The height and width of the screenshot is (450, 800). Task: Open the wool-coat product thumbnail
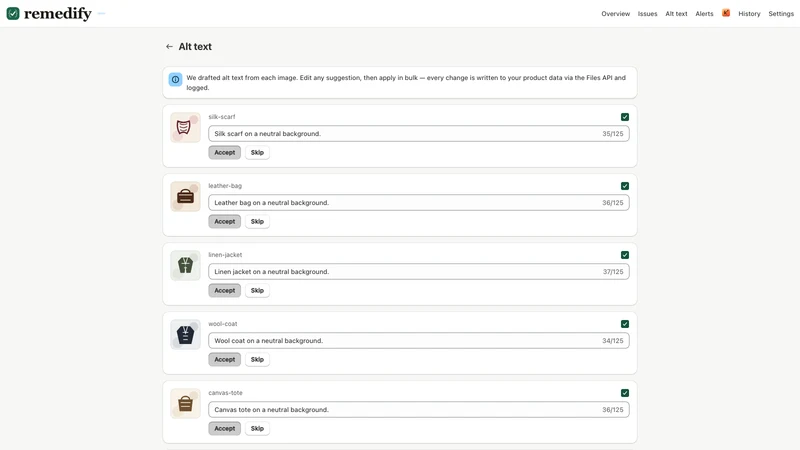(x=185, y=334)
